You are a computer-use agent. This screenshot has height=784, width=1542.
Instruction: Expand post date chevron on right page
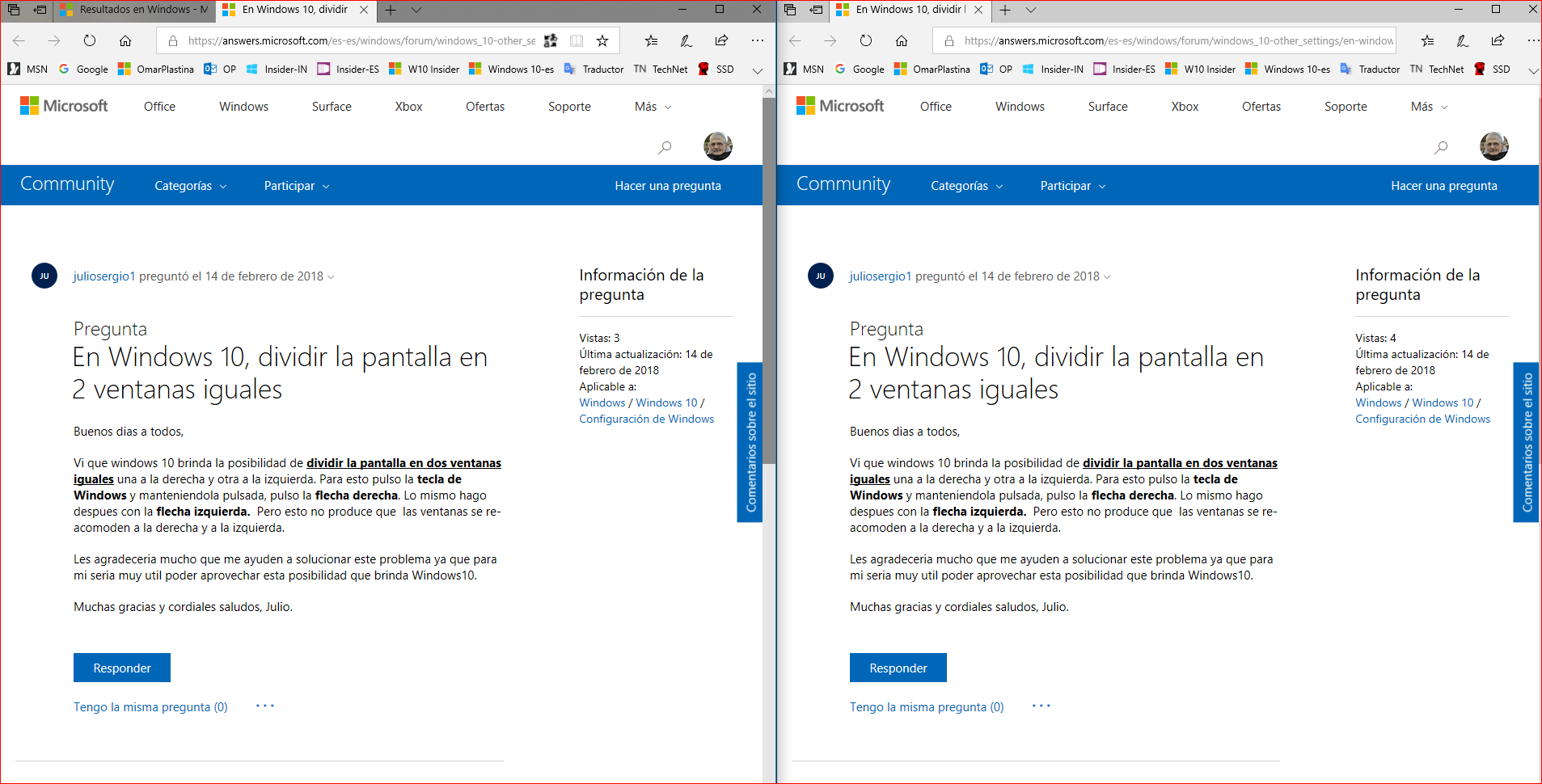pyautogui.click(x=1107, y=277)
